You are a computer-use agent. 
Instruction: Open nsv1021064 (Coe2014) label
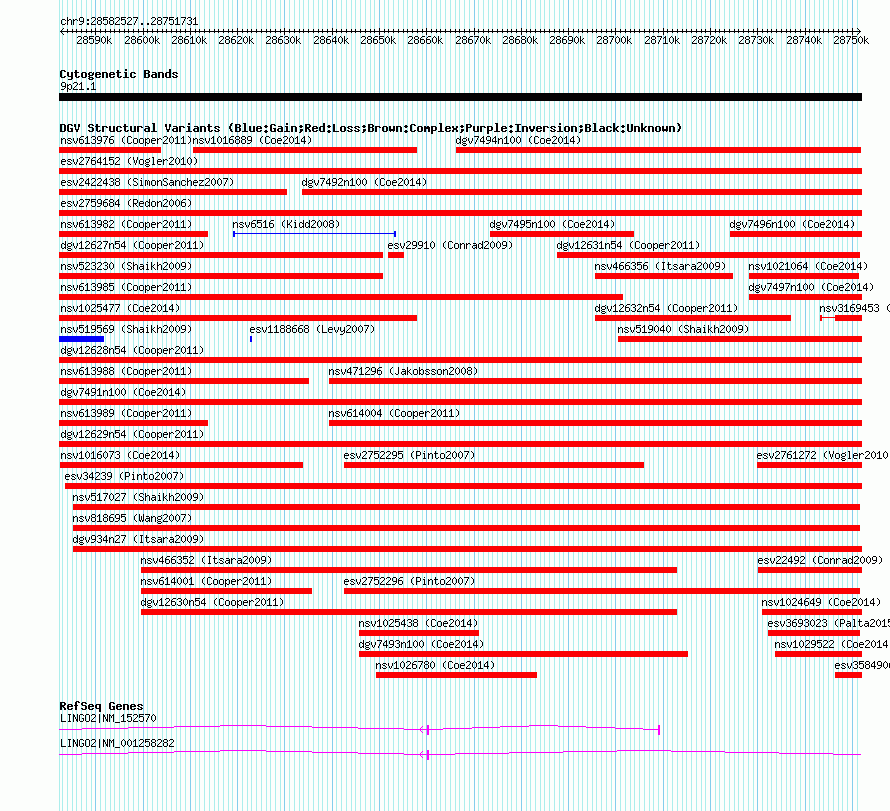808,266
